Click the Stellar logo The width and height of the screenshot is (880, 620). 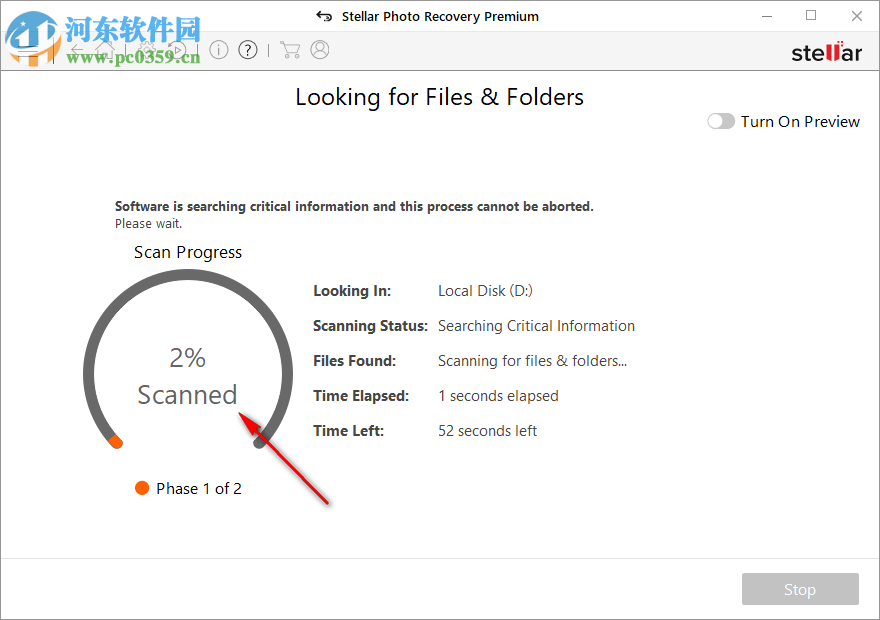point(826,52)
